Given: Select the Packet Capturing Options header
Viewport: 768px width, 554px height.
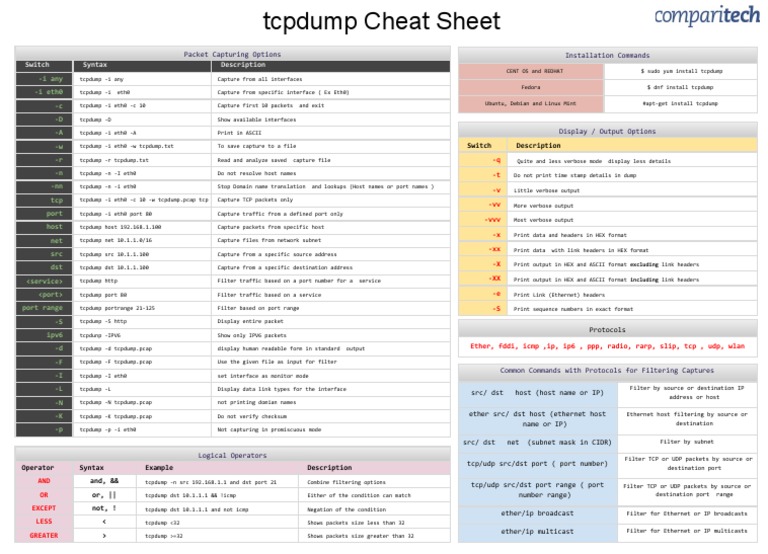Looking at the screenshot, I should pyautogui.click(x=232, y=54).
